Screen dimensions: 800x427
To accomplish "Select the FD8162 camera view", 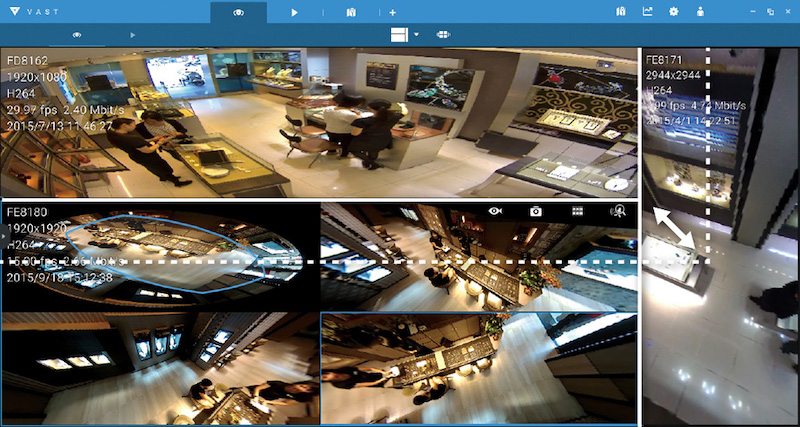I will [x=318, y=120].
